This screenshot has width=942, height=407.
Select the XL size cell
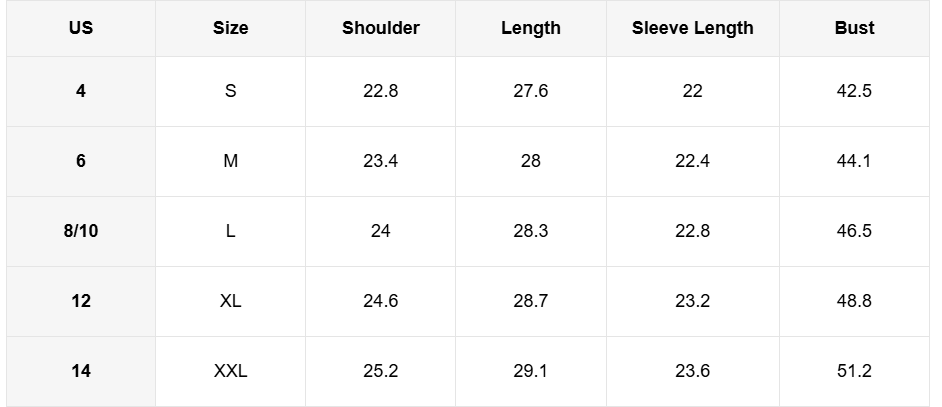click(x=230, y=301)
